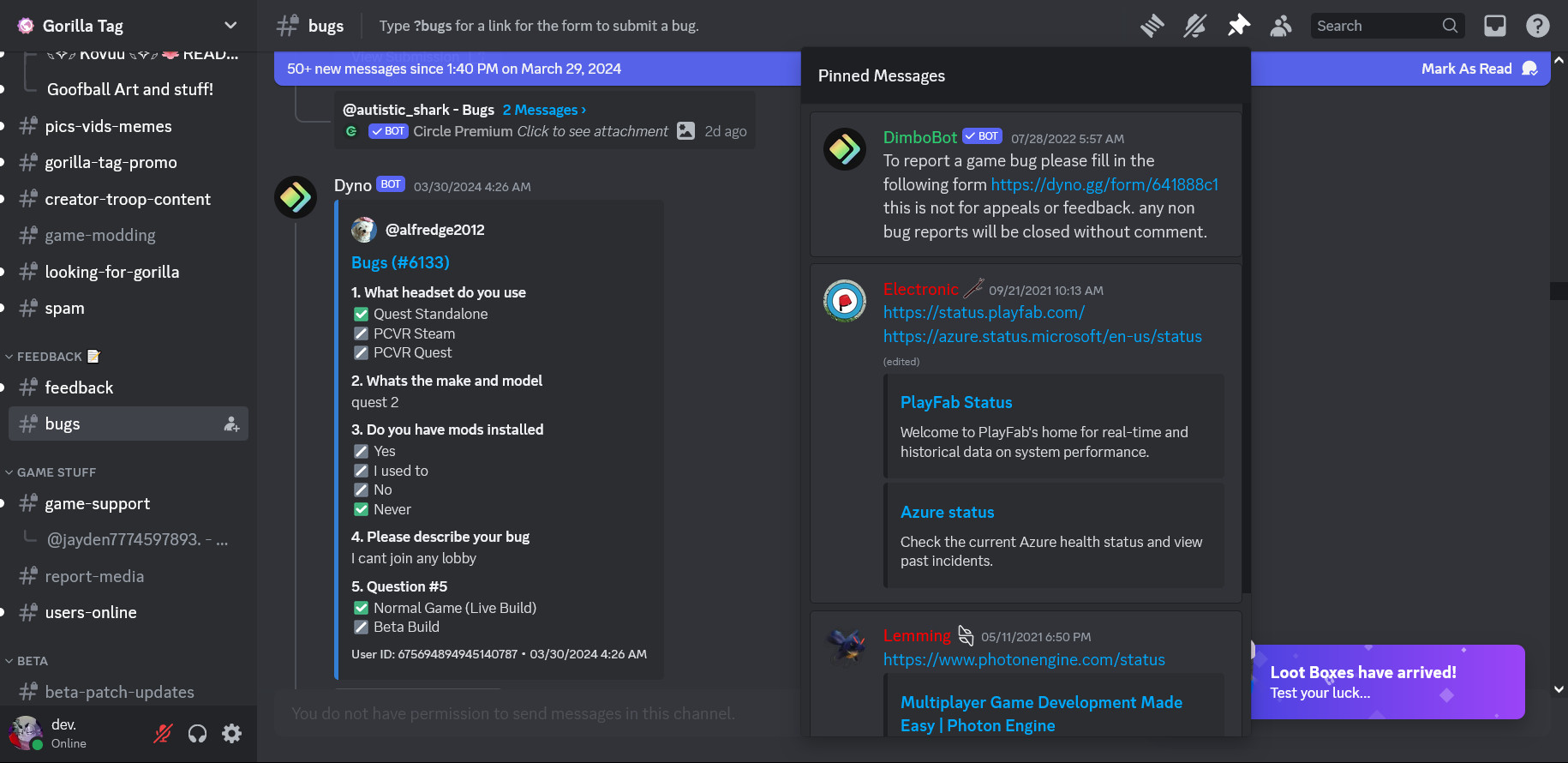This screenshot has height=763, width=1568.
Task: Toggle deafen headphones in user panel
Action: (x=197, y=734)
